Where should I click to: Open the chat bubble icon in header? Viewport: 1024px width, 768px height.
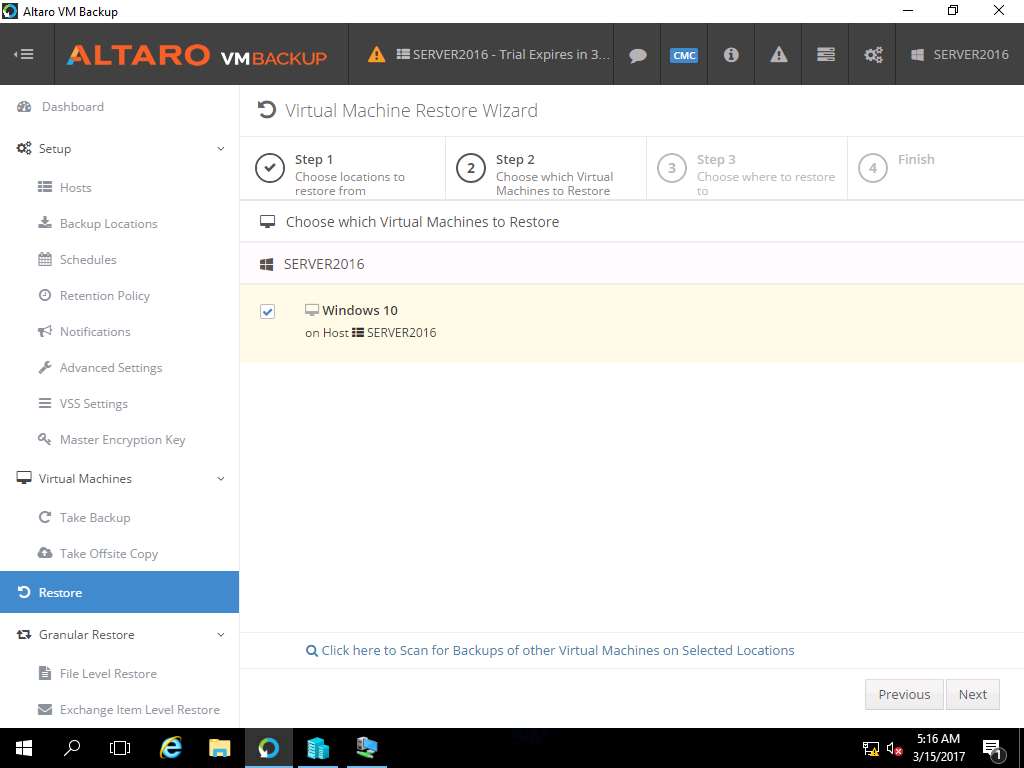pos(637,55)
